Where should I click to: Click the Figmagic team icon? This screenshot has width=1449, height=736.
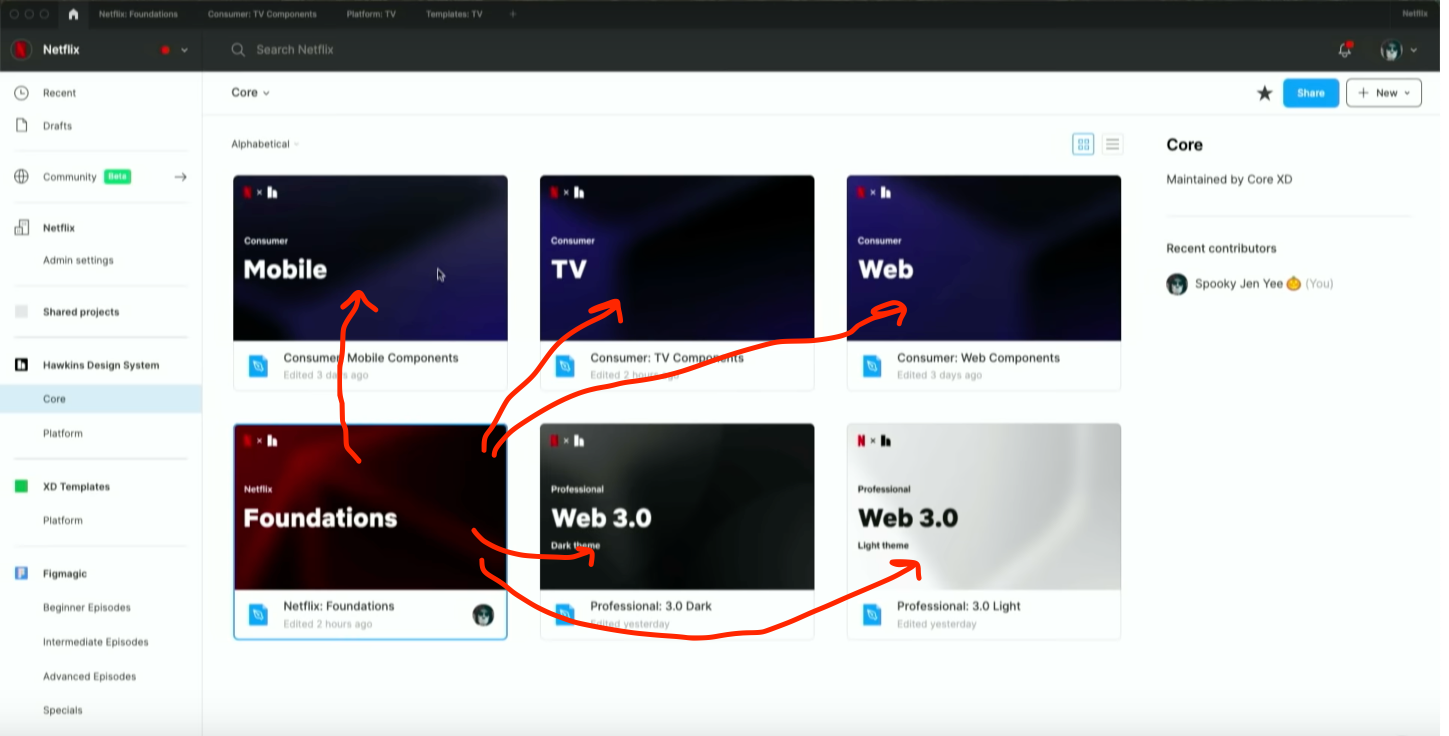(x=21, y=574)
